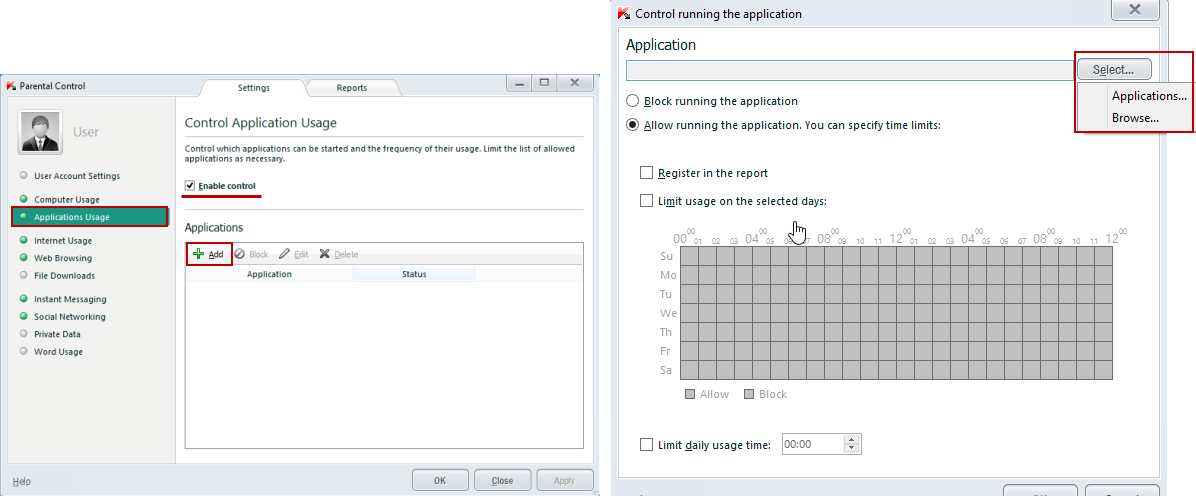Check Limit daily usage time
Image resolution: width=1196 pixels, height=496 pixels.
pyautogui.click(x=647, y=444)
